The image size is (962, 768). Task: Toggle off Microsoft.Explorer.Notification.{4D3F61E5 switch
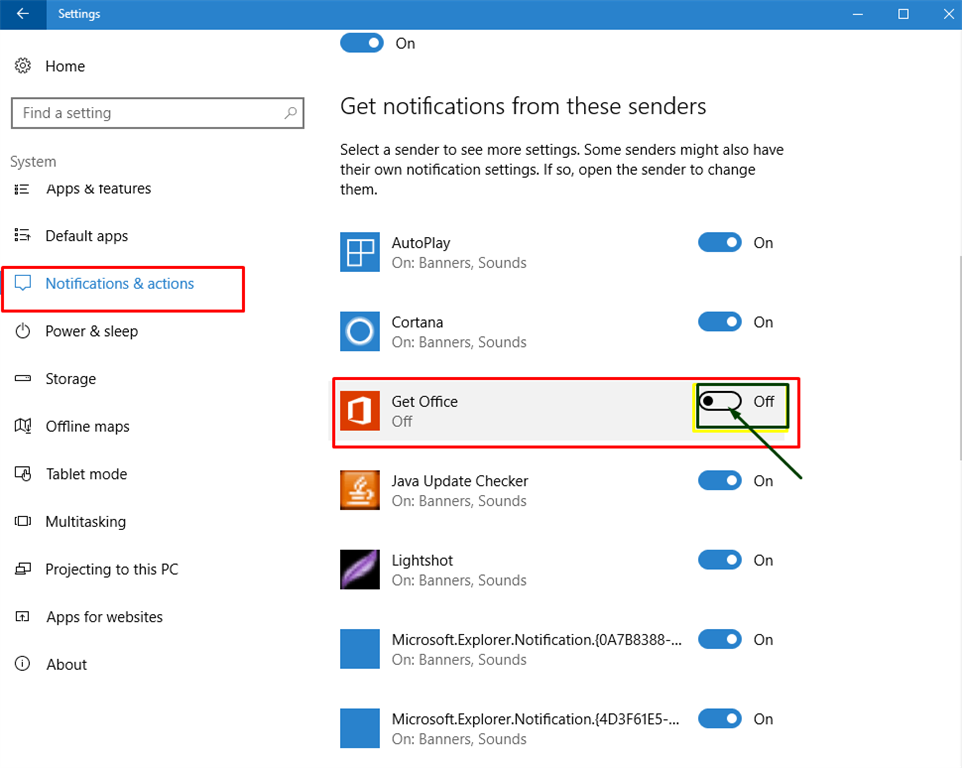(x=720, y=718)
